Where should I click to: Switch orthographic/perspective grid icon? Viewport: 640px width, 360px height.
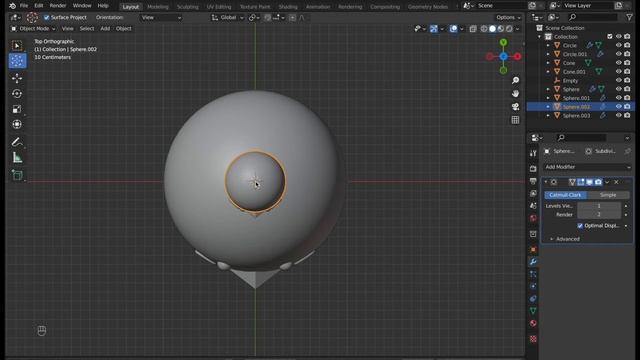516,120
